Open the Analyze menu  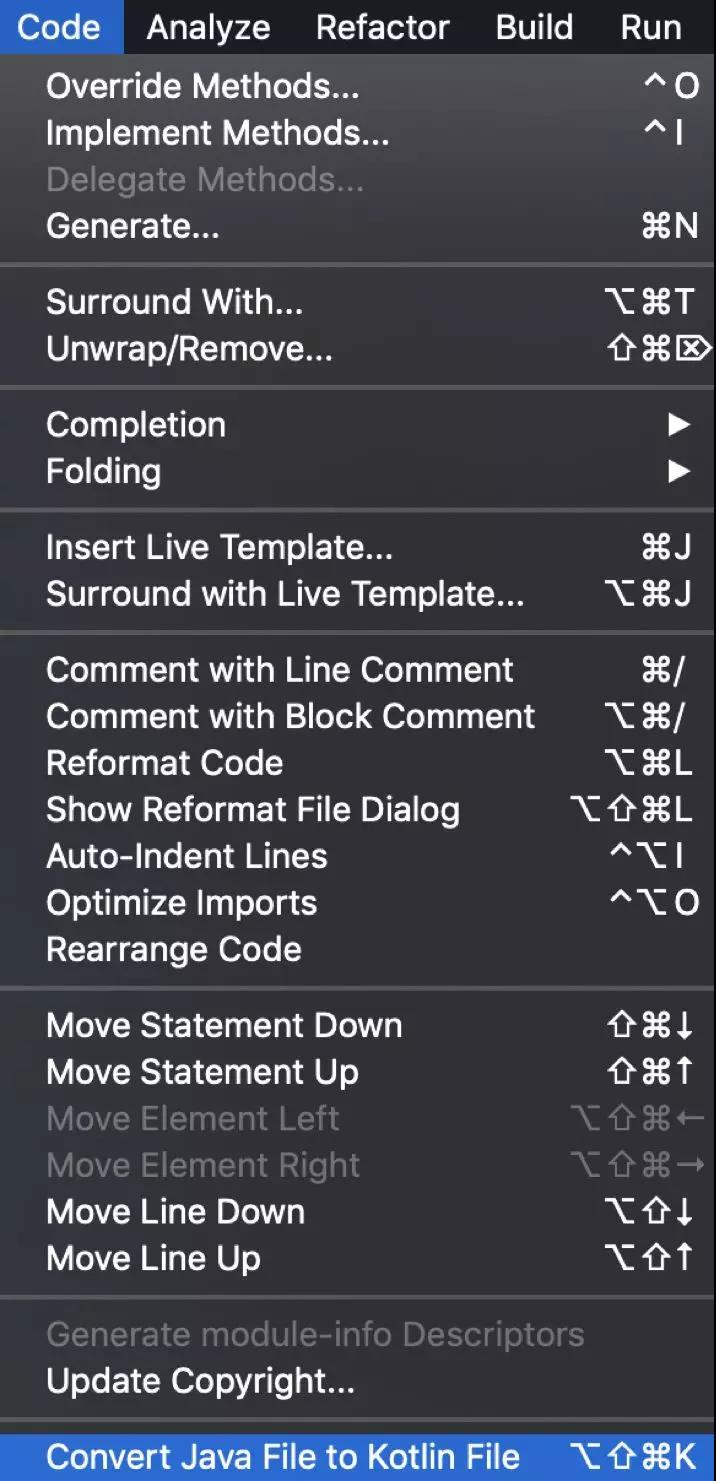click(208, 27)
